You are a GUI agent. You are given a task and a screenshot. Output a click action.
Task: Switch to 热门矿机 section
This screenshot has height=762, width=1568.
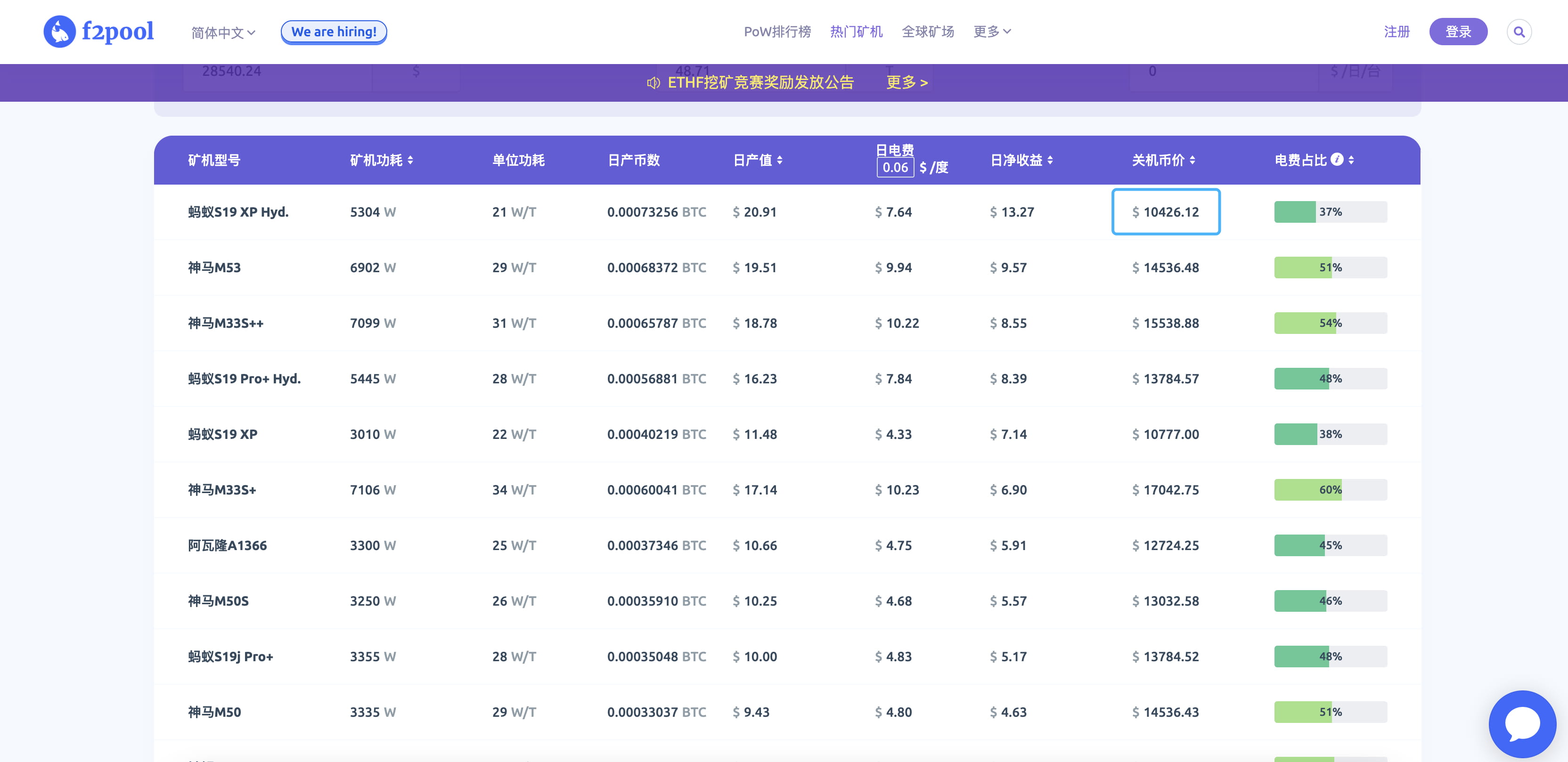click(857, 32)
